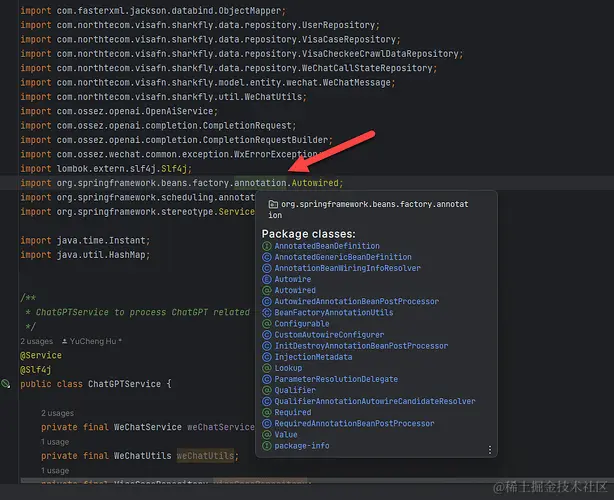
Task: Click the icon beside AnnotatedBeanDefinition
Action: [267, 246]
